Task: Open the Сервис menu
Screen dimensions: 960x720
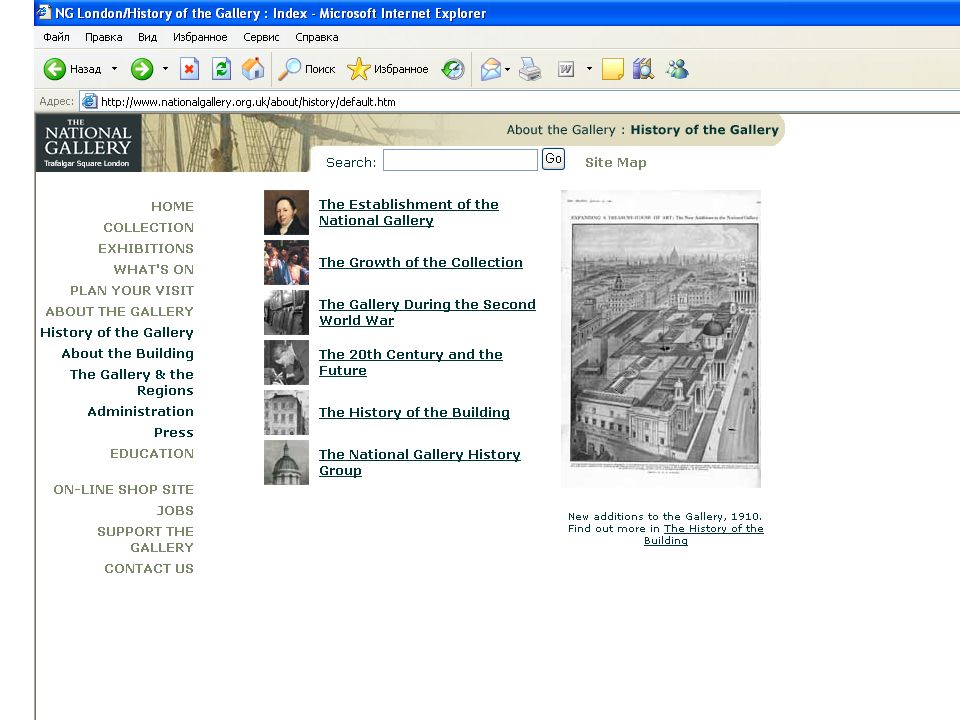Action: 261,37
